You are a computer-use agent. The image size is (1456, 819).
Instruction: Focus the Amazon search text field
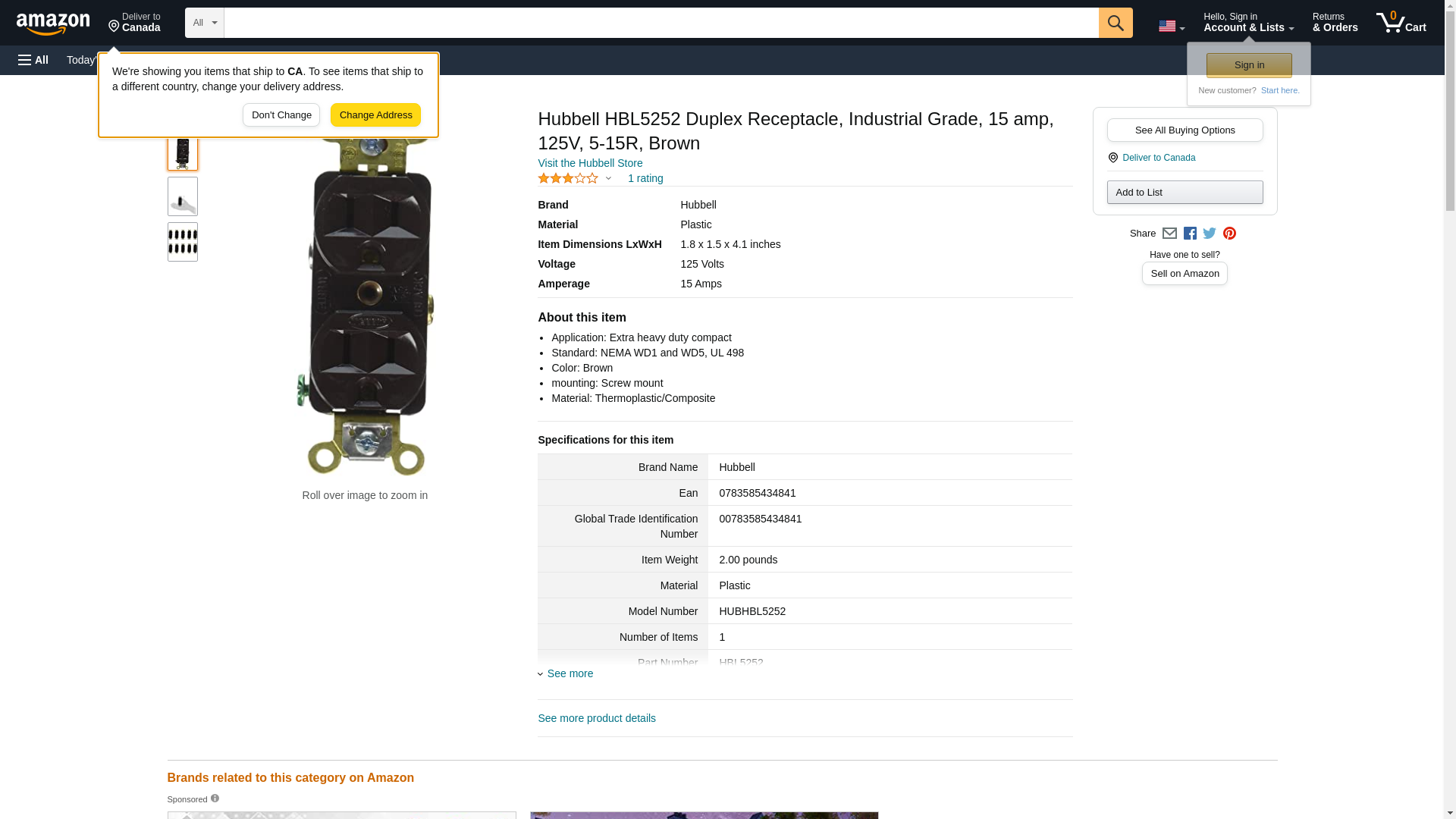[660, 23]
